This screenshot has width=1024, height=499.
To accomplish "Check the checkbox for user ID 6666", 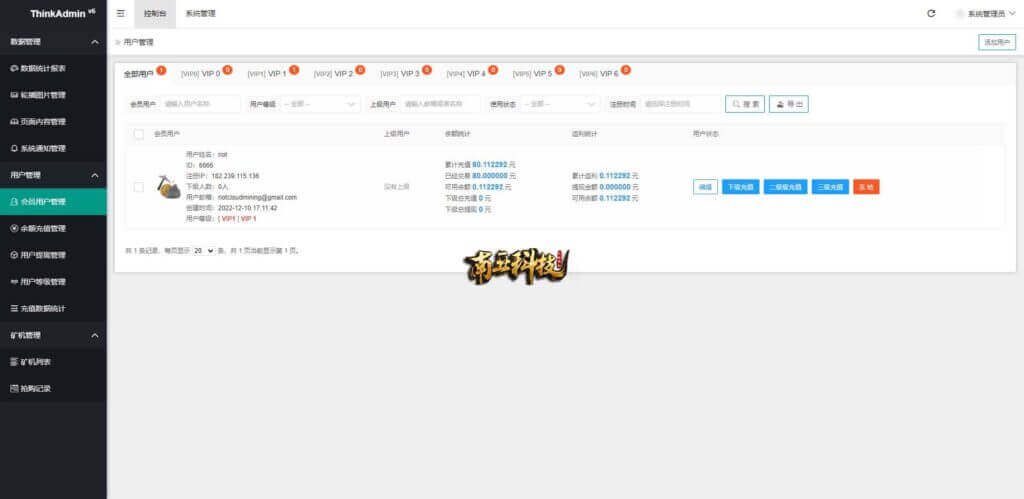I will pyautogui.click(x=139, y=186).
